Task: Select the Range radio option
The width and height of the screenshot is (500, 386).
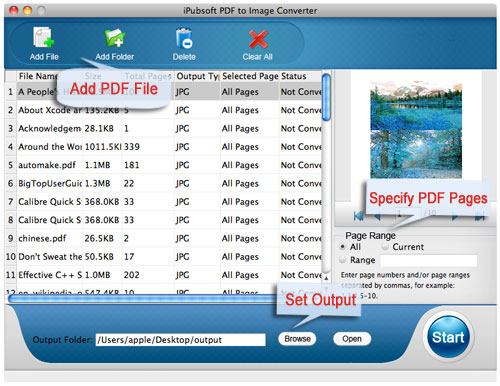Action: tap(342, 259)
